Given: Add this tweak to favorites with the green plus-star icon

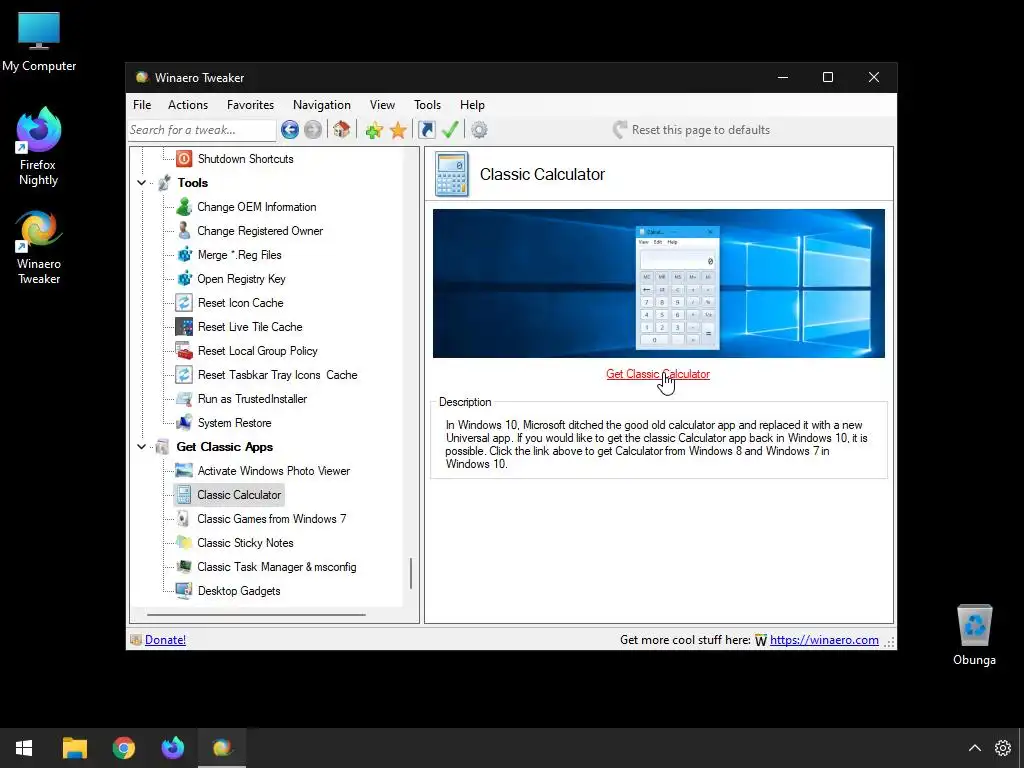Looking at the screenshot, I should 374,130.
